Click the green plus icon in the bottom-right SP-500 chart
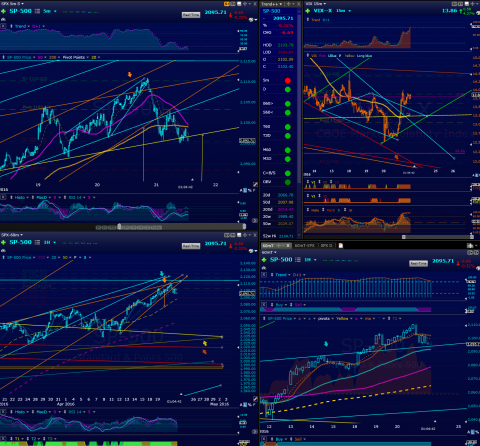Viewport: 480px width, 446px height. pyautogui.click(x=264, y=260)
